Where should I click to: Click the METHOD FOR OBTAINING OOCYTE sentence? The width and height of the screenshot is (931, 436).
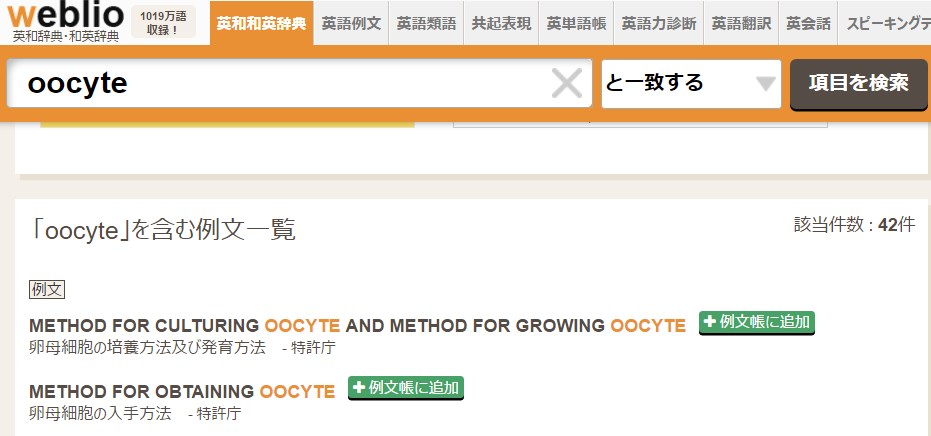pos(182,391)
